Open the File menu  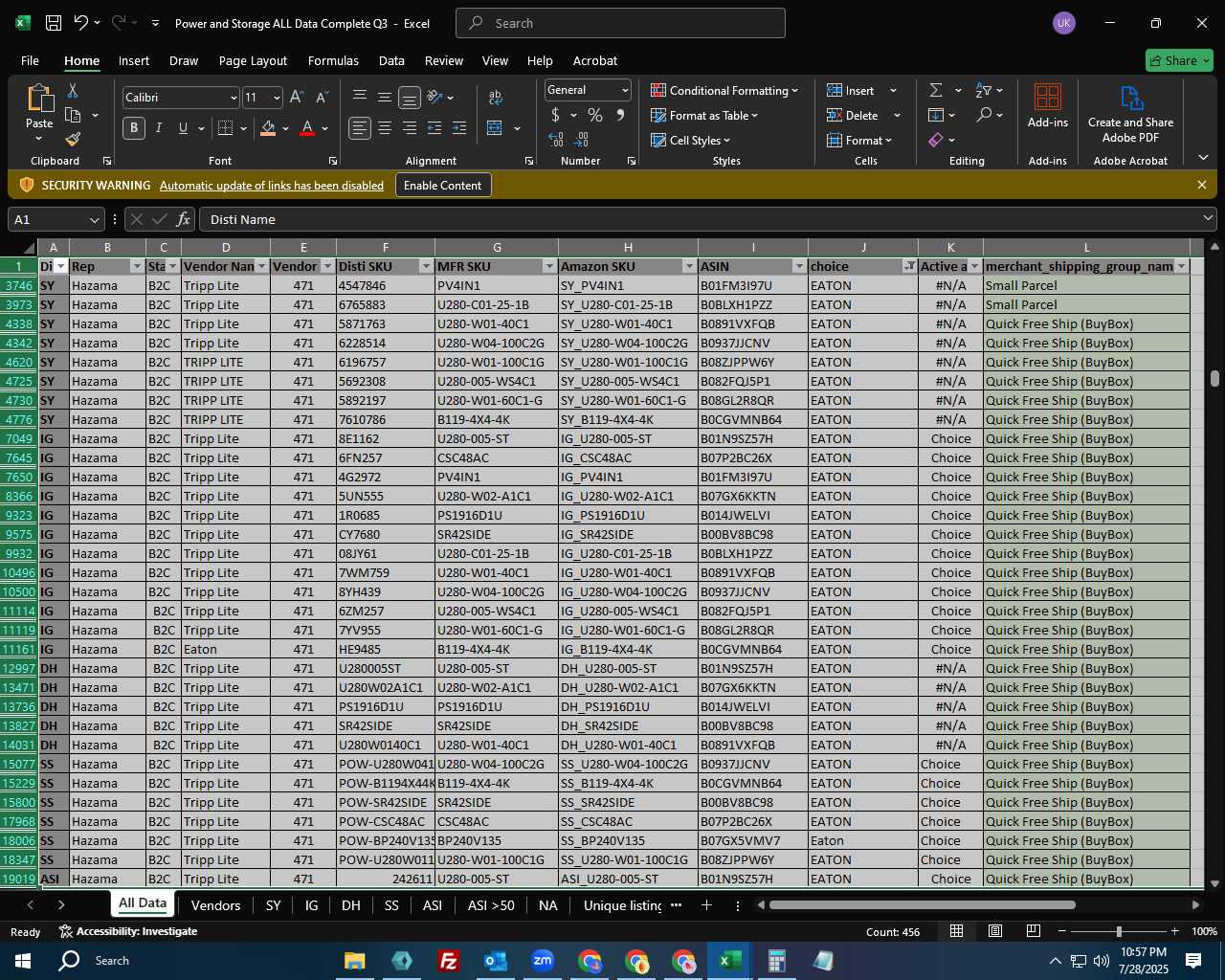coord(30,60)
